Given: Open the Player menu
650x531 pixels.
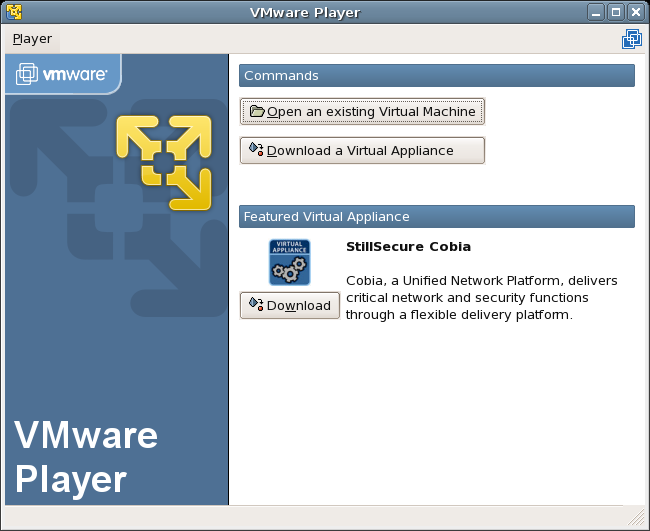Looking at the screenshot, I should pyautogui.click(x=32, y=39).
